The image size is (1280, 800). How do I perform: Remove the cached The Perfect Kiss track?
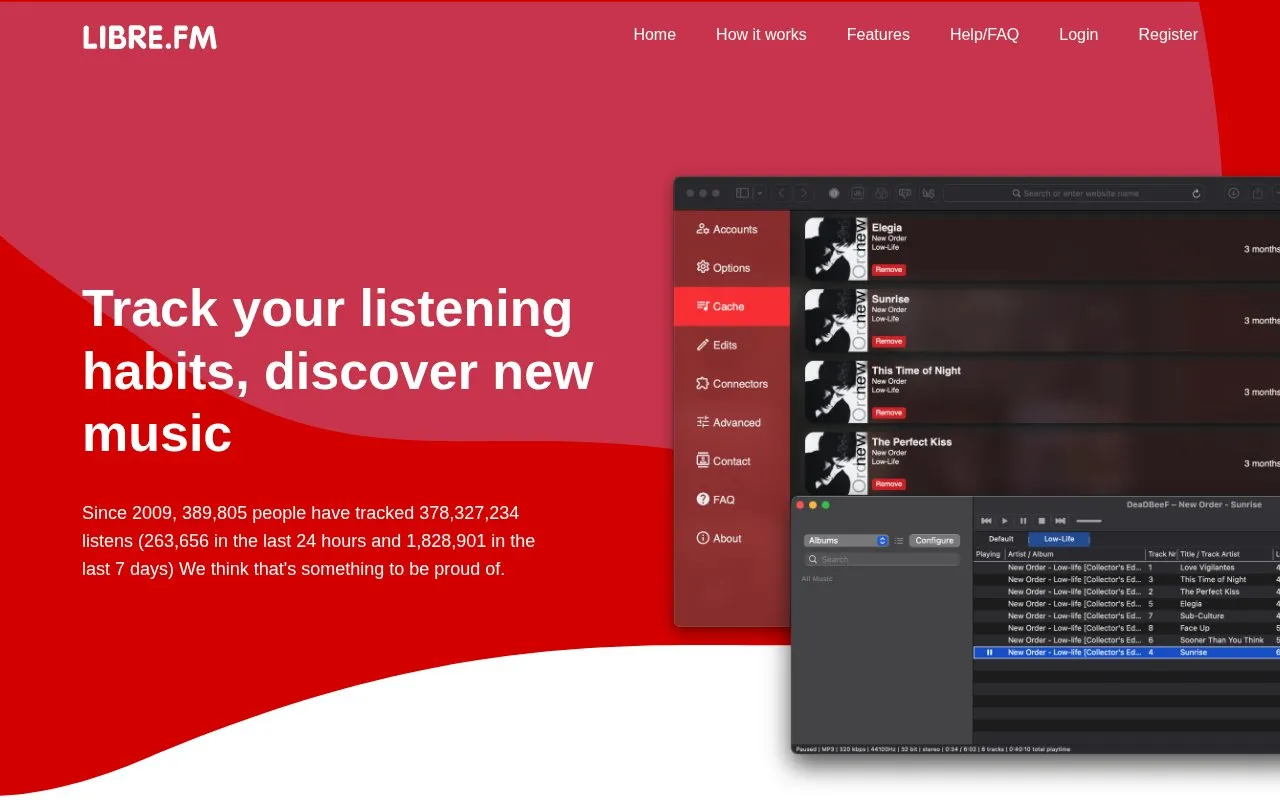pos(888,484)
